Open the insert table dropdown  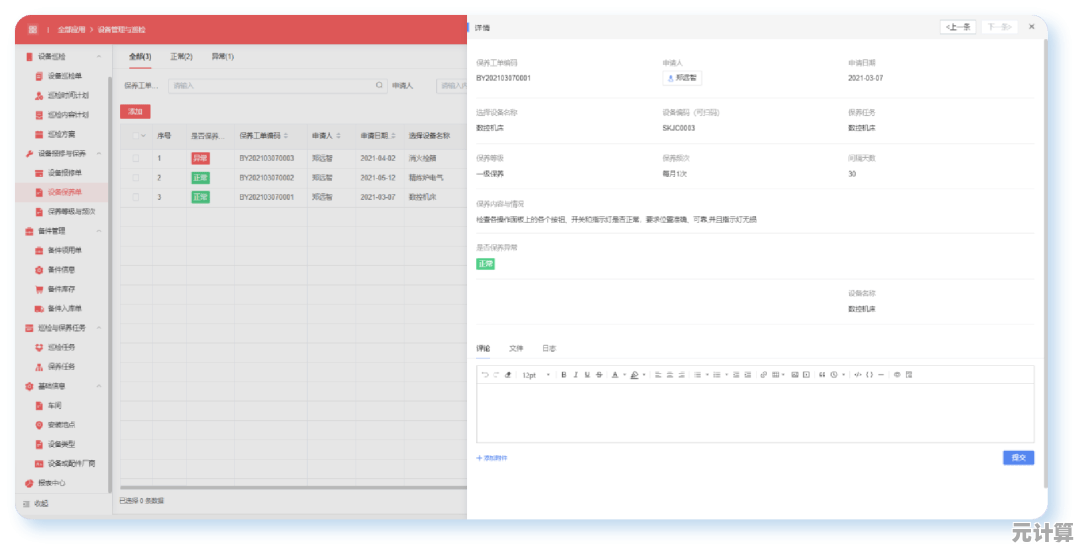(783, 375)
